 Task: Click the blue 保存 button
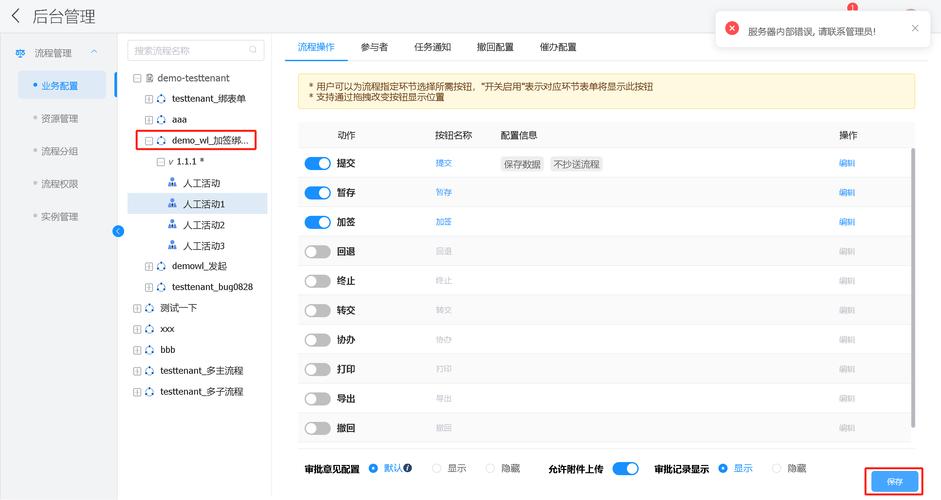pyautogui.click(x=894, y=482)
